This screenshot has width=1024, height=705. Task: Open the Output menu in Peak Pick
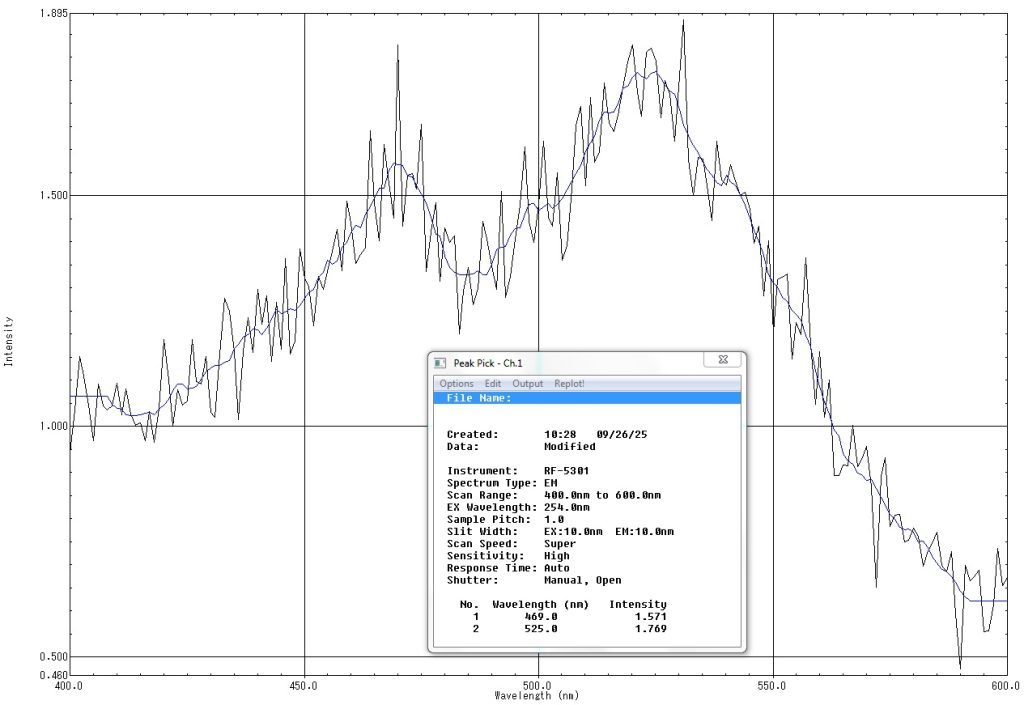528,384
